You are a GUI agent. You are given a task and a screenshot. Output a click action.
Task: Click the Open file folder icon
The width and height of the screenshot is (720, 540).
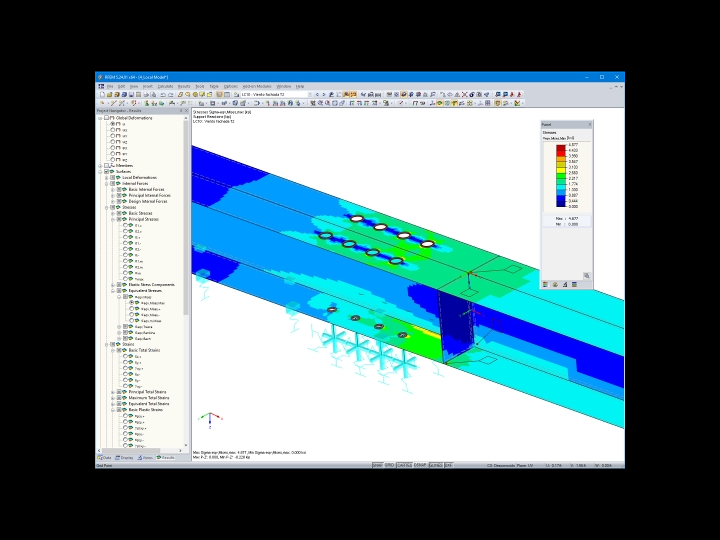pyautogui.click(x=109, y=95)
